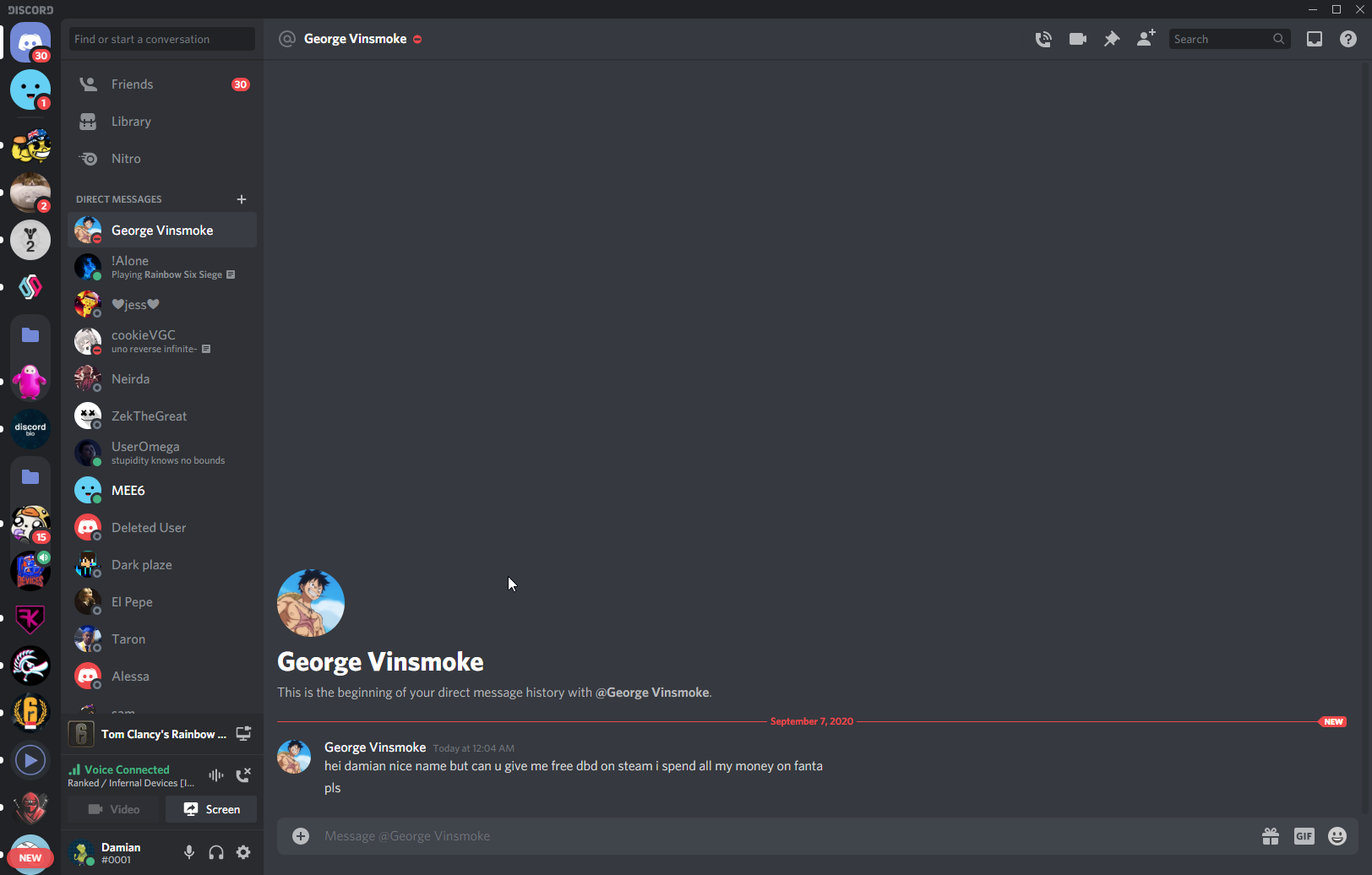Toggle noise suppression in voice panel
This screenshot has height=875, width=1372.
point(216,775)
